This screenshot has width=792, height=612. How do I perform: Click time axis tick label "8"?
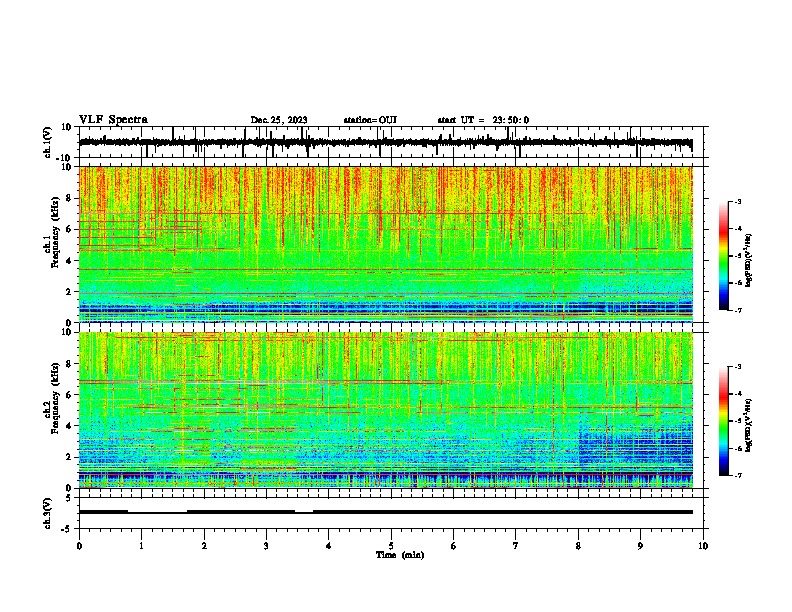(578, 546)
